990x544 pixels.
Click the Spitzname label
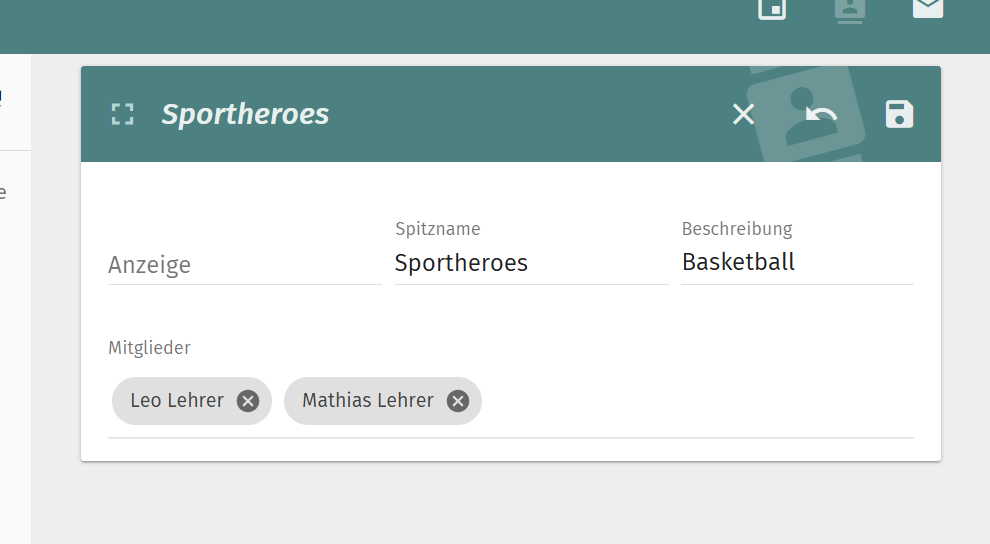437,229
